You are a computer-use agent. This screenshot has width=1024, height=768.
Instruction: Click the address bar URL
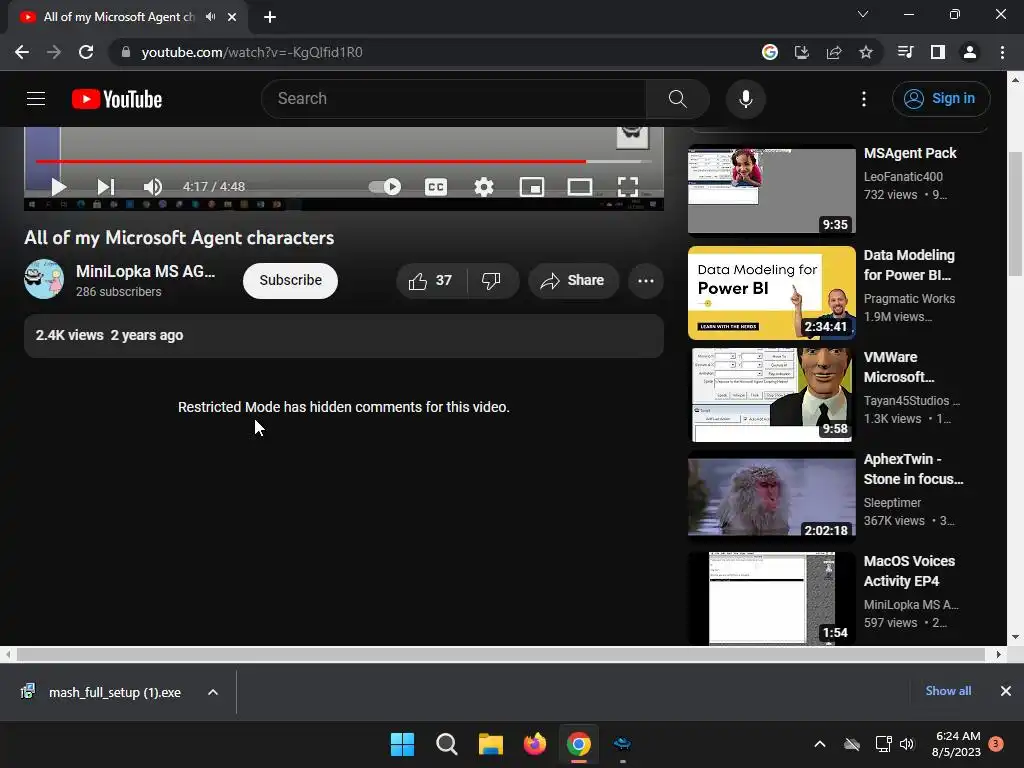(252, 52)
